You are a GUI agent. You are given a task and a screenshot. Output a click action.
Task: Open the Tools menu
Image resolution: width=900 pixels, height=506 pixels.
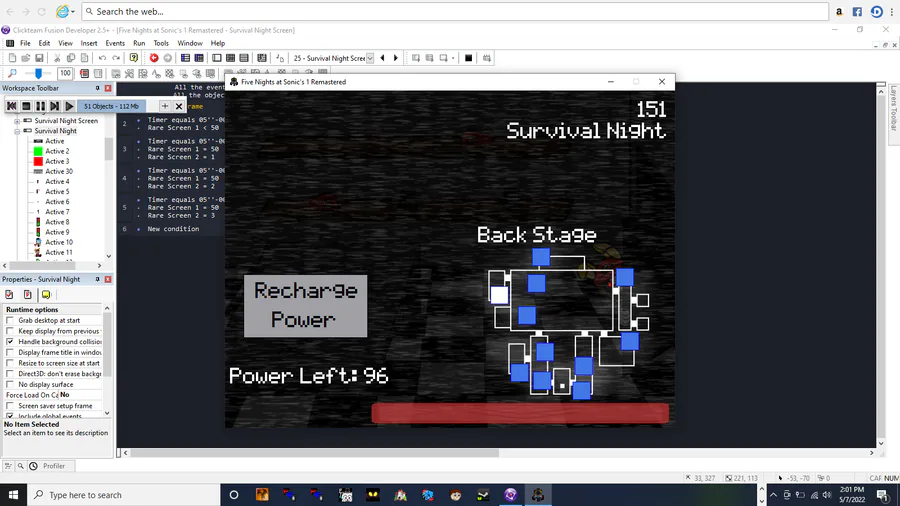coord(161,43)
